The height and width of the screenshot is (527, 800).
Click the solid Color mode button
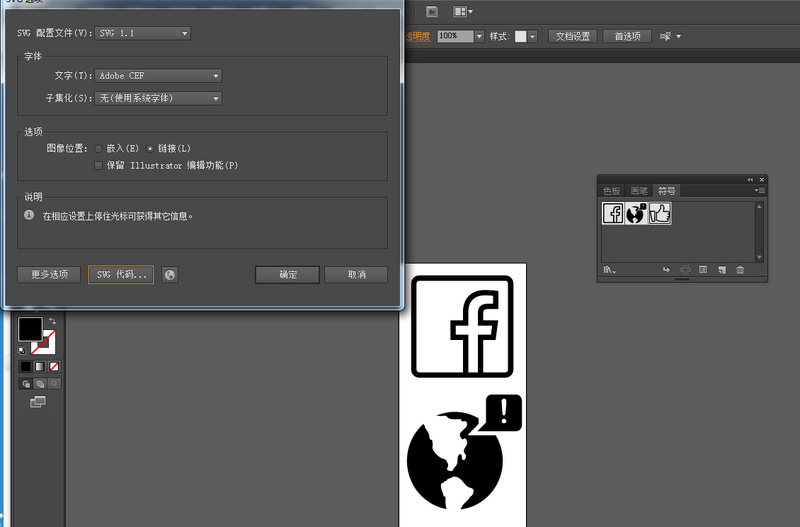point(26,366)
